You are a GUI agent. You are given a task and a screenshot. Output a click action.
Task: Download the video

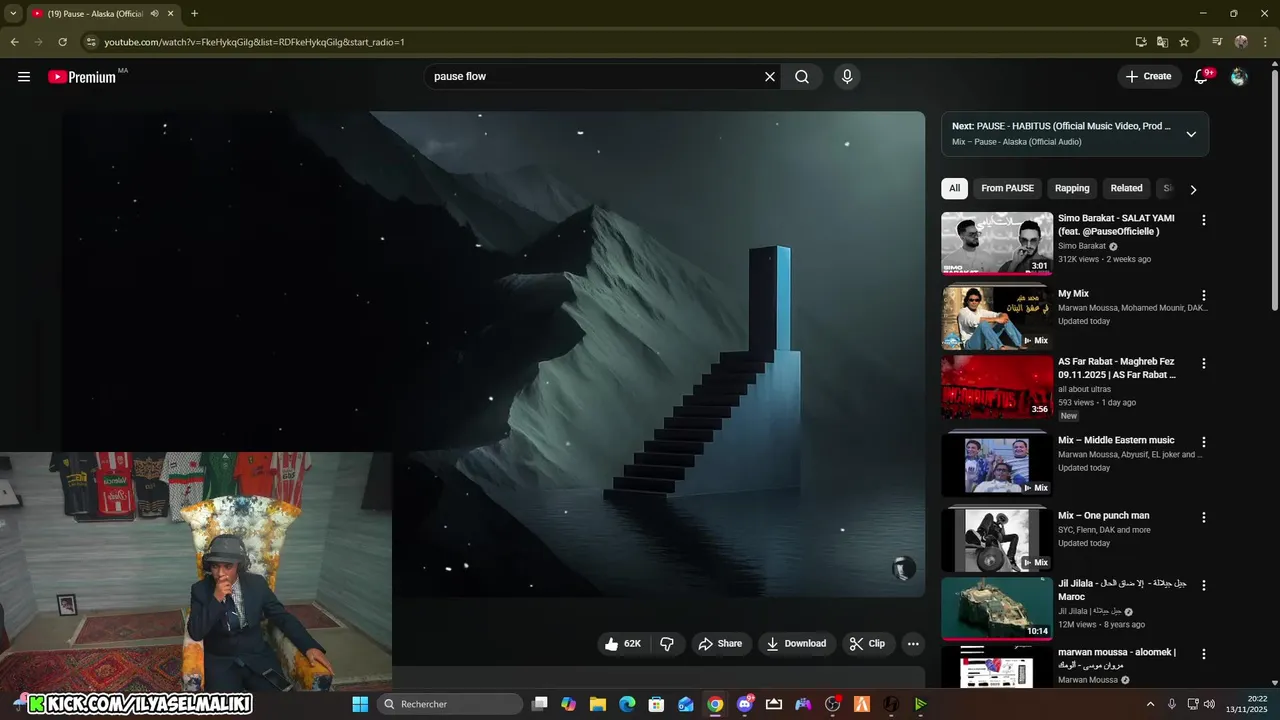[x=796, y=644]
